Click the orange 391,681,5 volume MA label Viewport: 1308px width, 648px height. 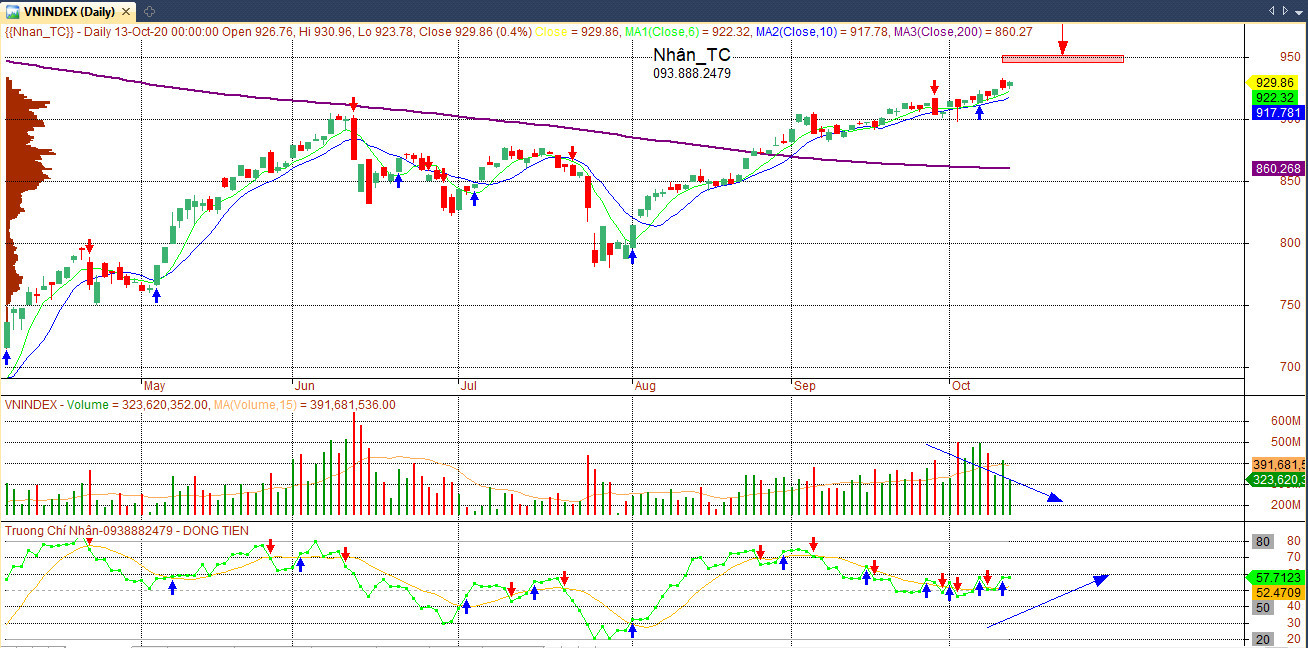pos(1276,465)
